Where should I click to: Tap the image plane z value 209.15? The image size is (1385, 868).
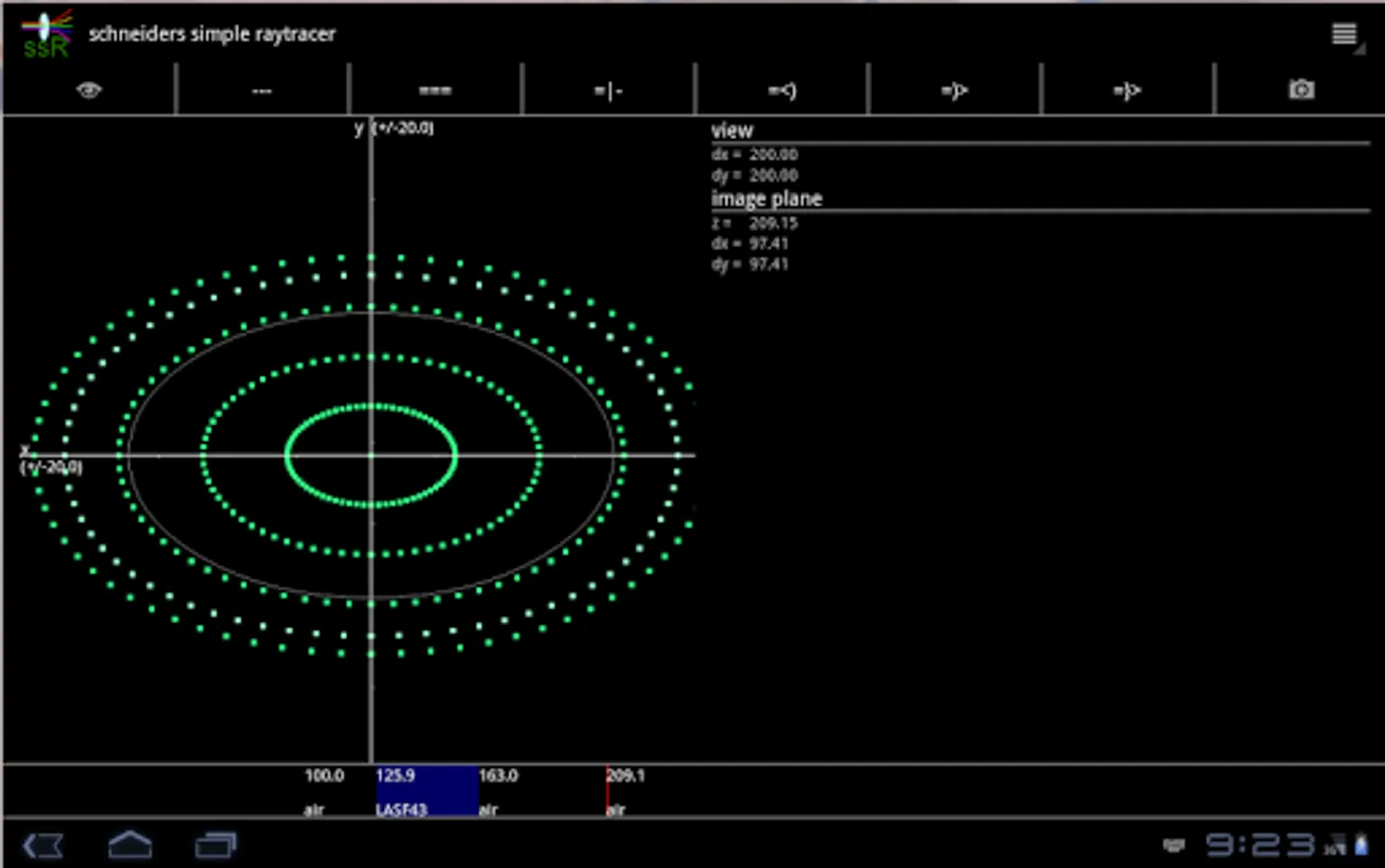tap(773, 223)
